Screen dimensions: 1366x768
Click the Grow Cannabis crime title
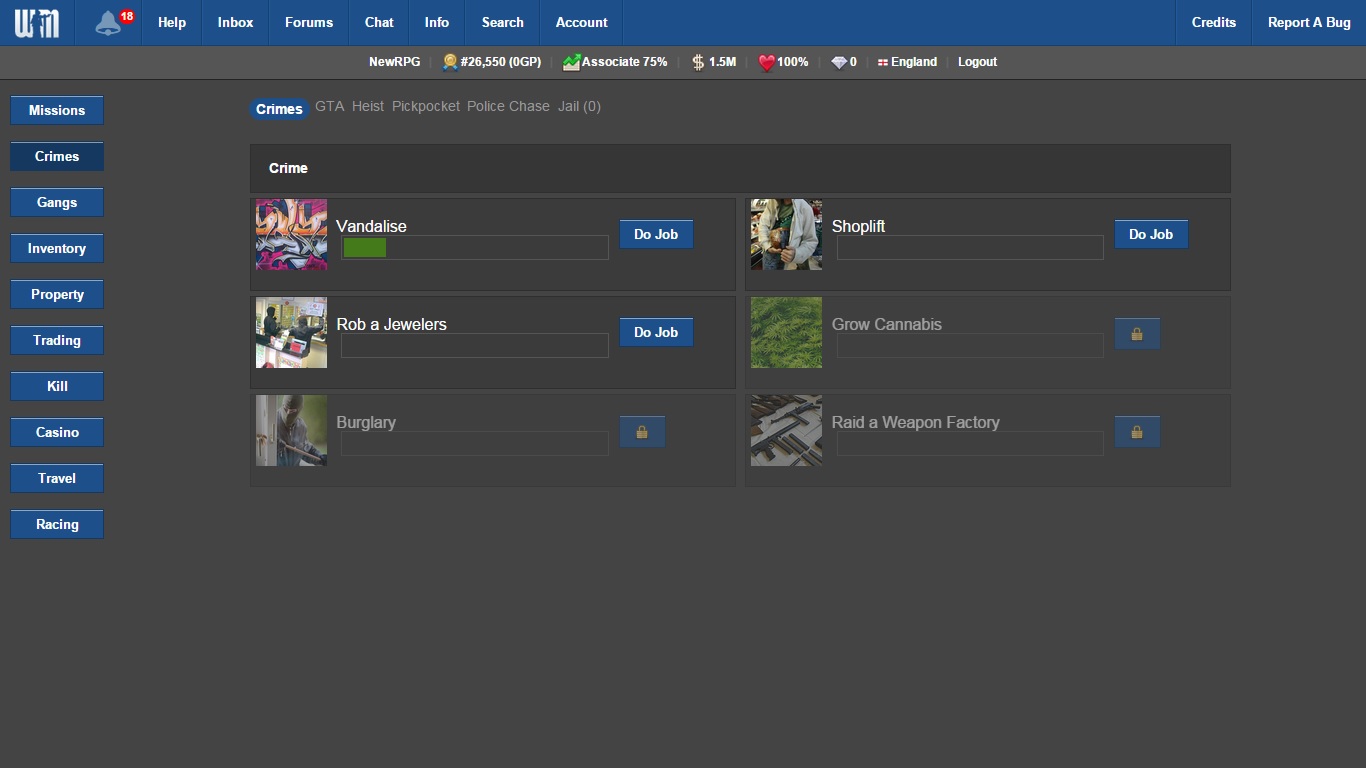click(x=886, y=324)
